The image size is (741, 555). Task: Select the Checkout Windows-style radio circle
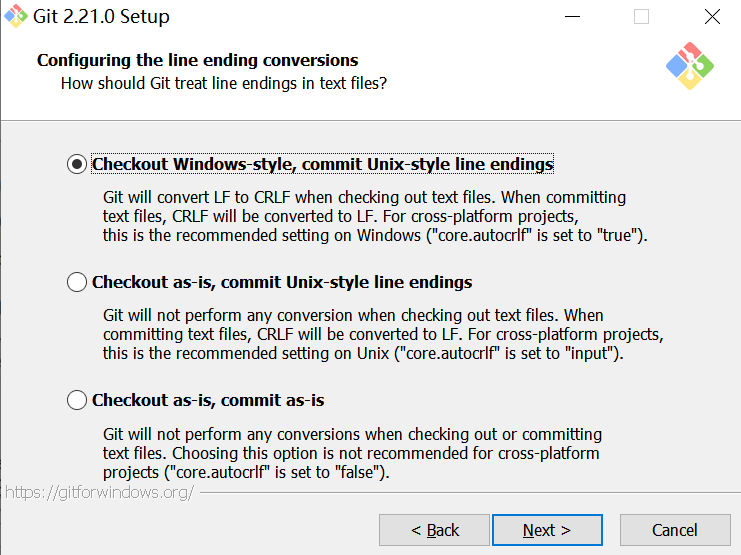pos(77,164)
